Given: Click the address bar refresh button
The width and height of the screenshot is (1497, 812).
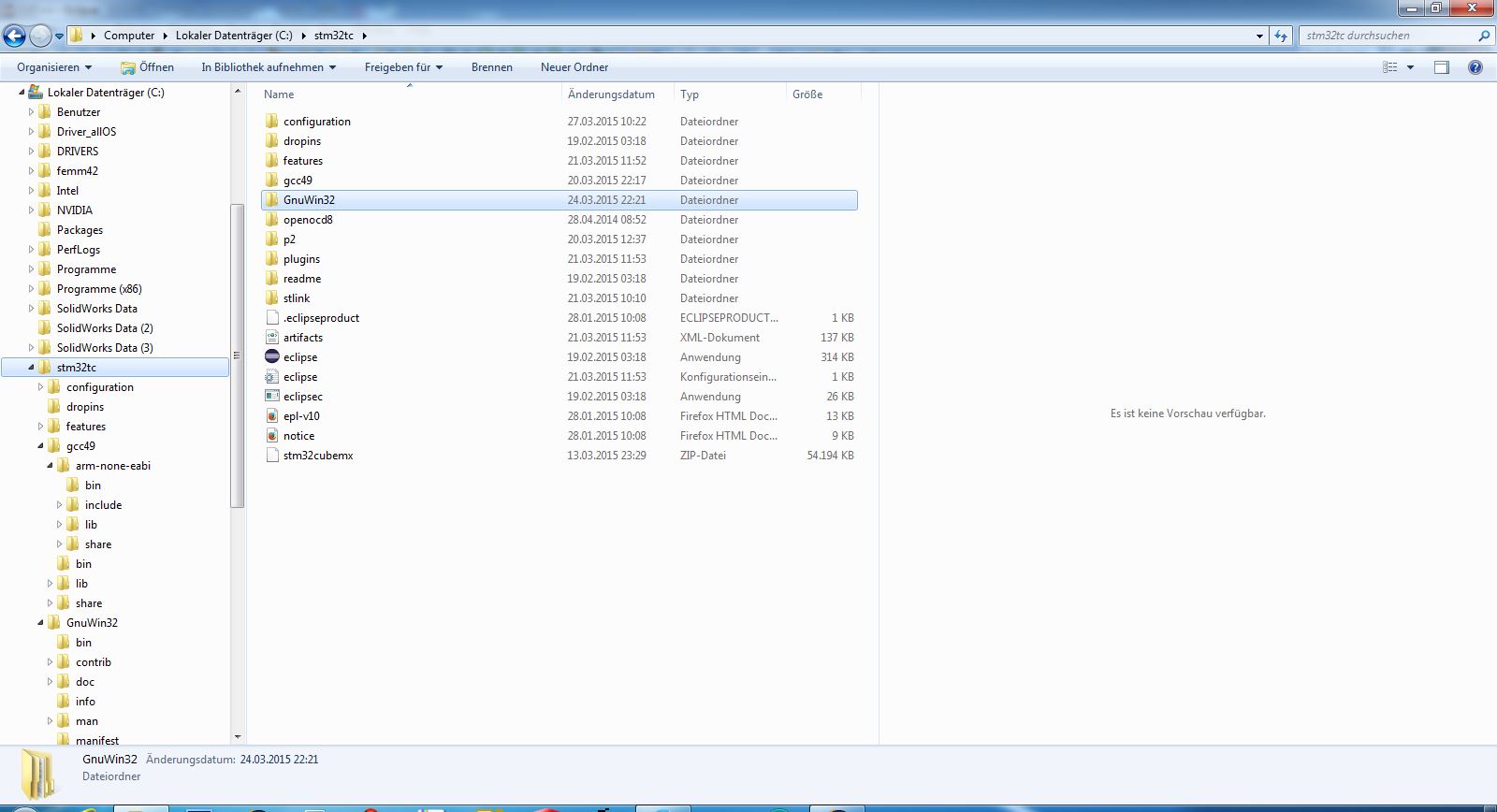Looking at the screenshot, I should 1281,36.
